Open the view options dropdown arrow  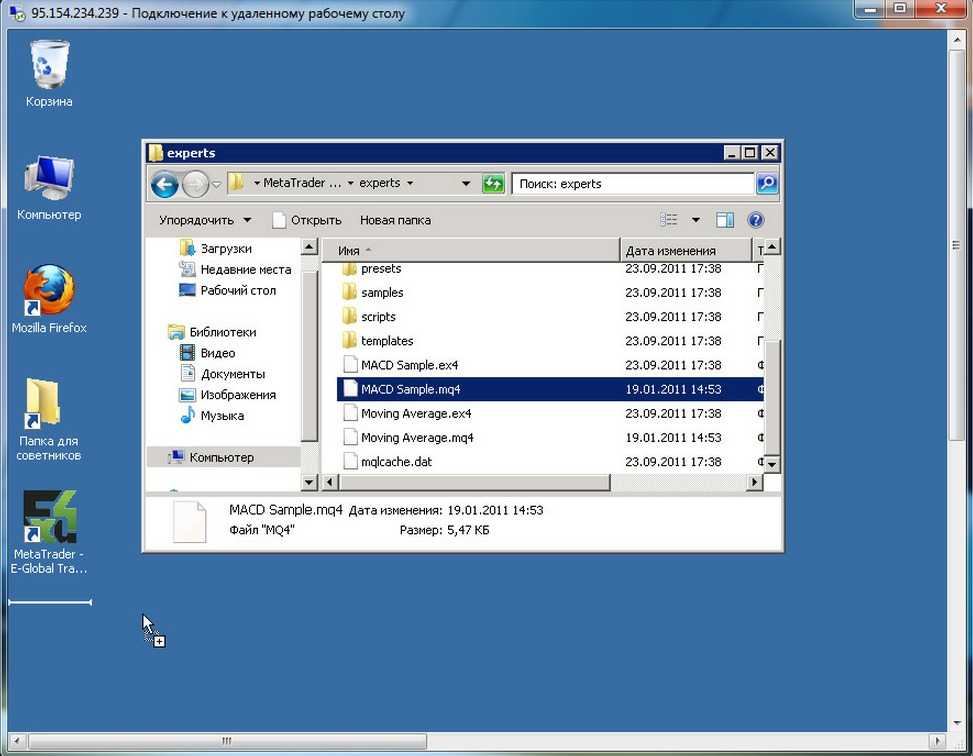(x=696, y=220)
